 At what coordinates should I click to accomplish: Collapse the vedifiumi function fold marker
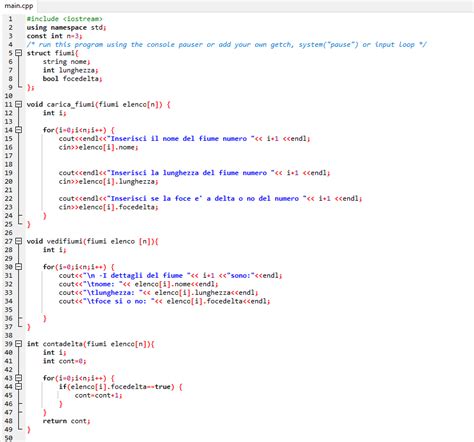(x=19, y=241)
